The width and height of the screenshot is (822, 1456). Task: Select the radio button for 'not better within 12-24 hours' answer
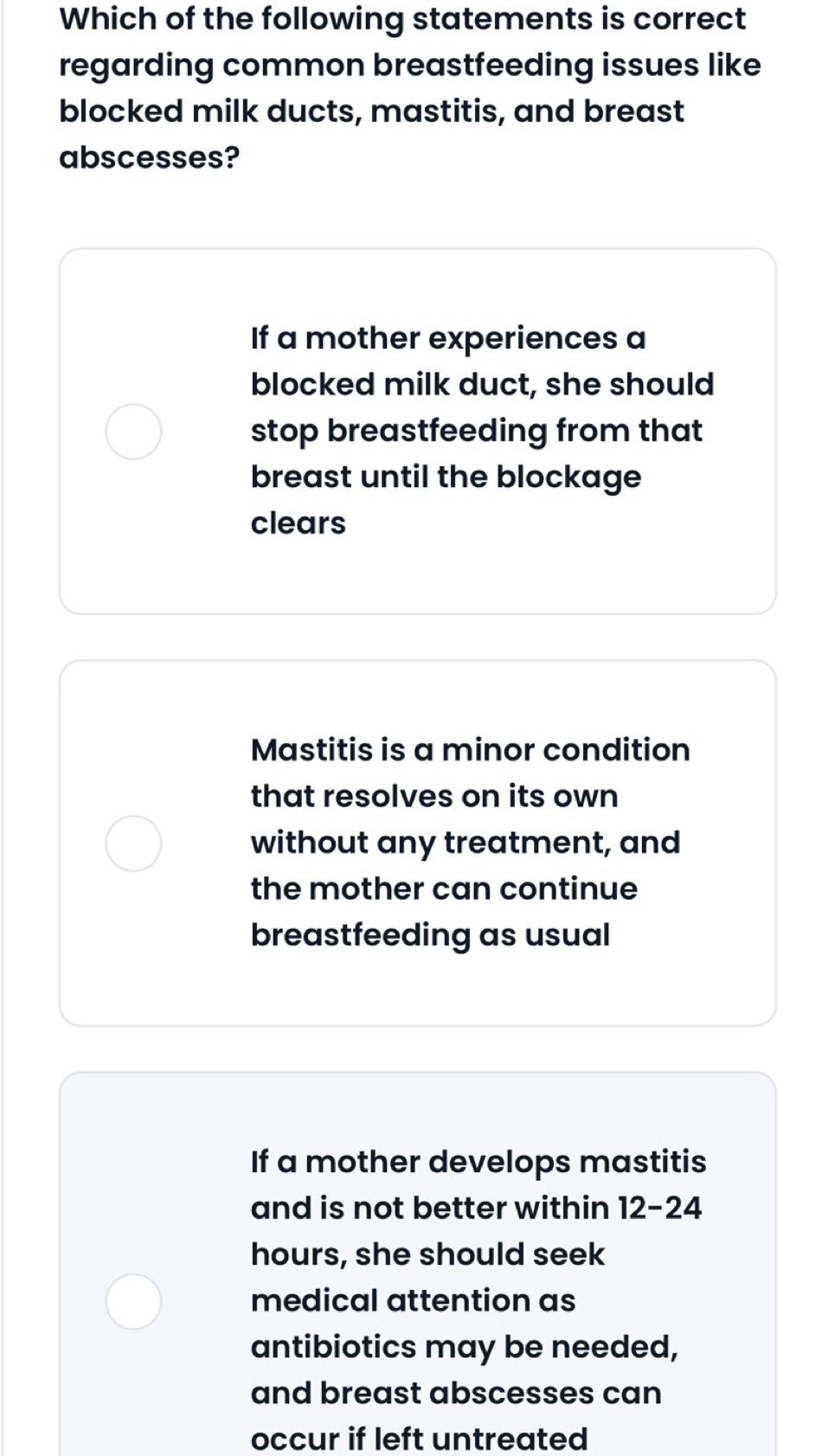tap(133, 1301)
